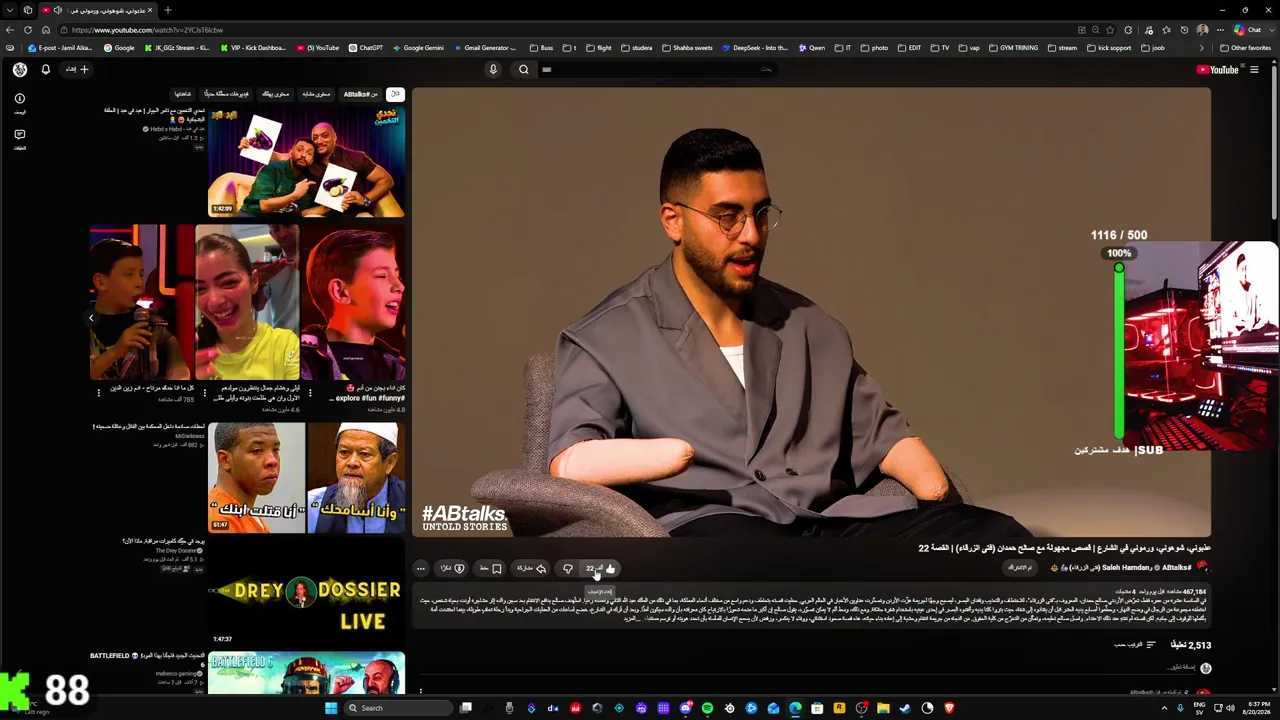1280x720 pixels.
Task: Select the 'From #ABtalks' filter chip
Action: tap(360, 94)
